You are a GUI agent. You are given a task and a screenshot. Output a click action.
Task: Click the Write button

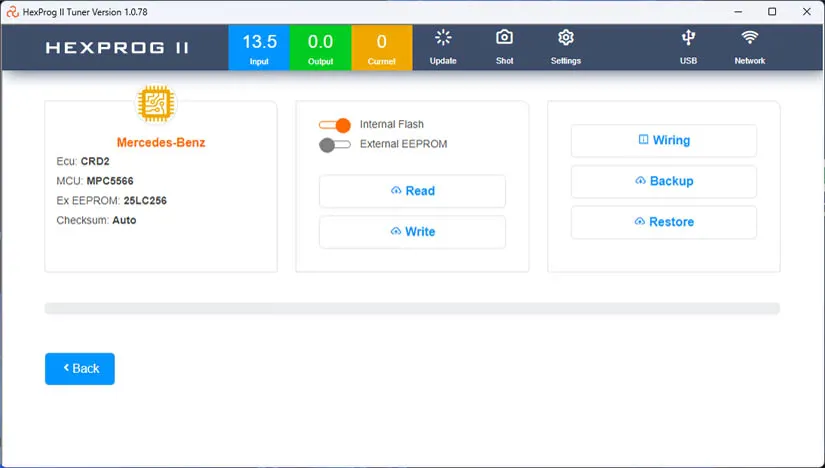[412, 232]
